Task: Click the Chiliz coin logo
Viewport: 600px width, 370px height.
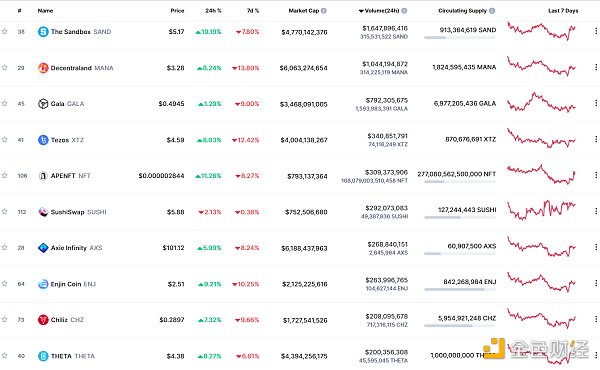Action: click(43, 320)
